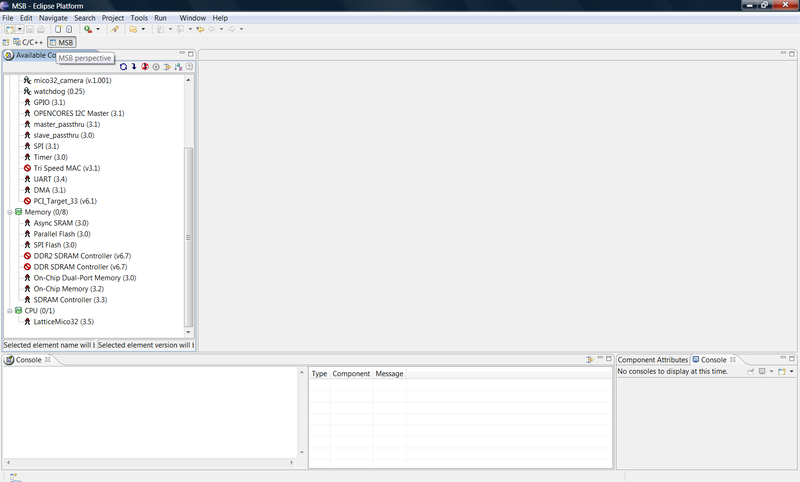The height and width of the screenshot is (482, 800).
Task: Open the Help menu
Action: pos(220,18)
